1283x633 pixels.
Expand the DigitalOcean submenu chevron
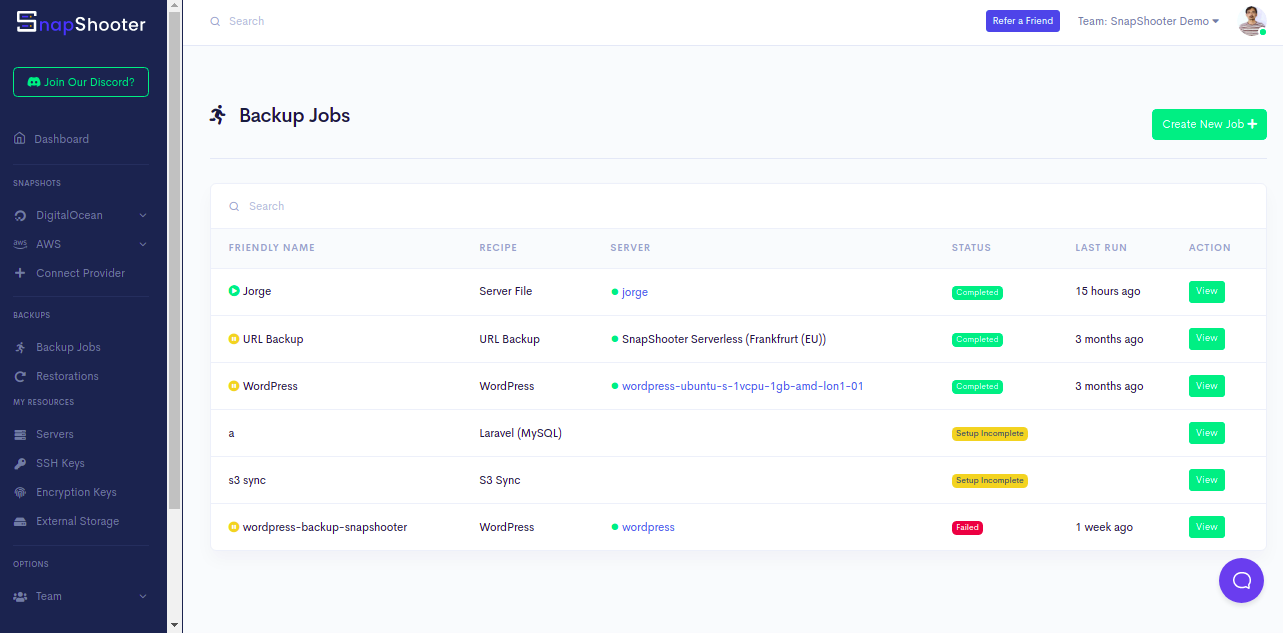click(143, 215)
